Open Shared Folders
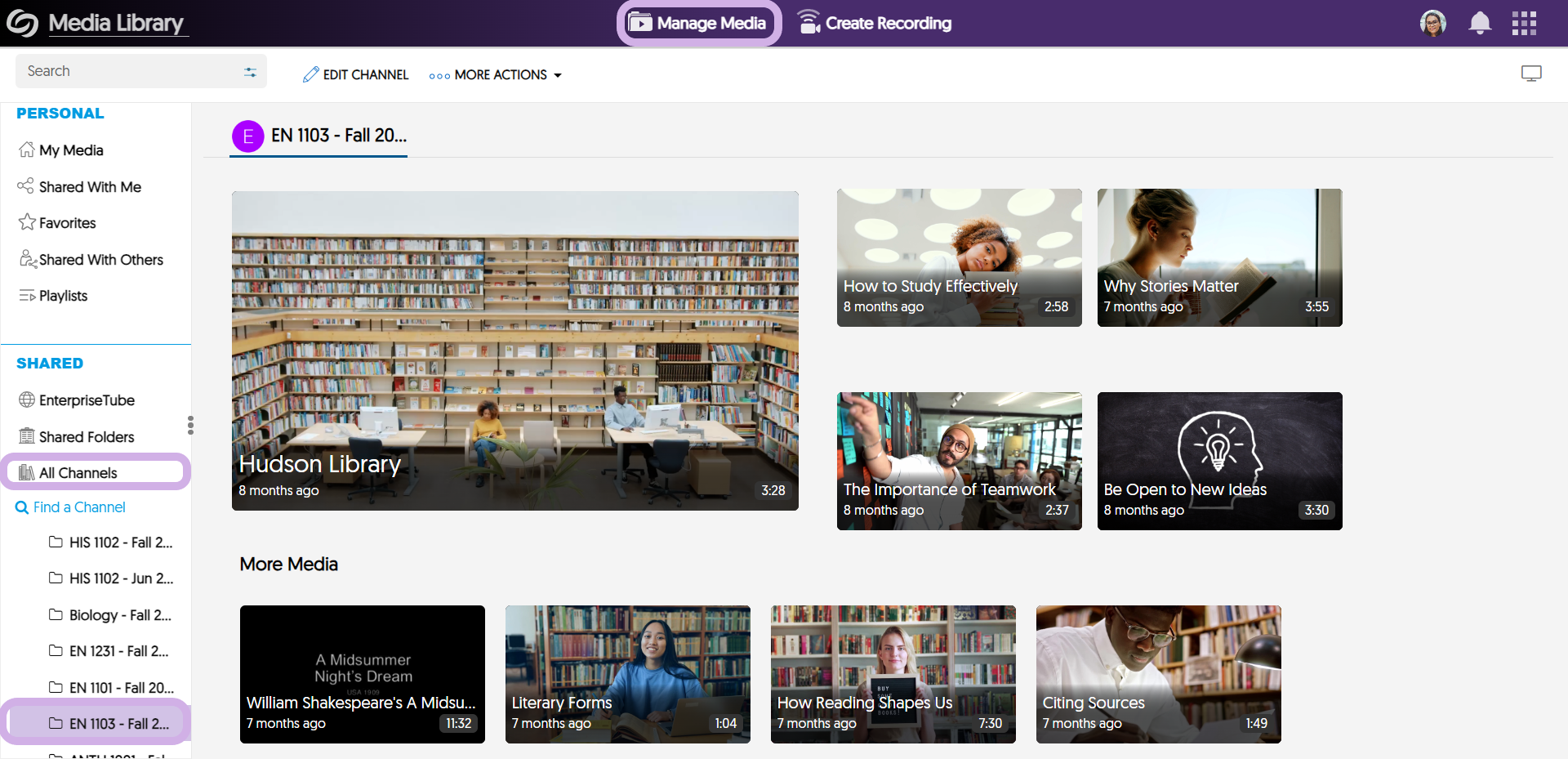The height and width of the screenshot is (759, 1568). click(77, 437)
